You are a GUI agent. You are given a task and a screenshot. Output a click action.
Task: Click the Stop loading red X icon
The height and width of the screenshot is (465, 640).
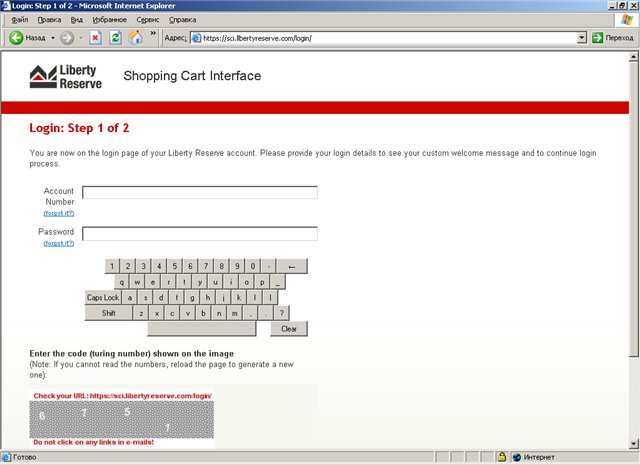(96, 38)
